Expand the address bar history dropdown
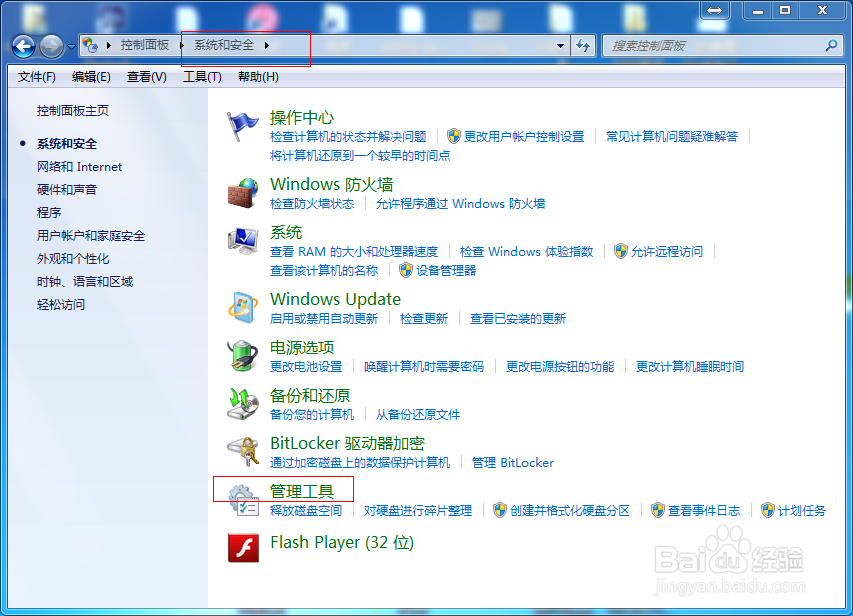The height and width of the screenshot is (616, 853). pos(560,46)
